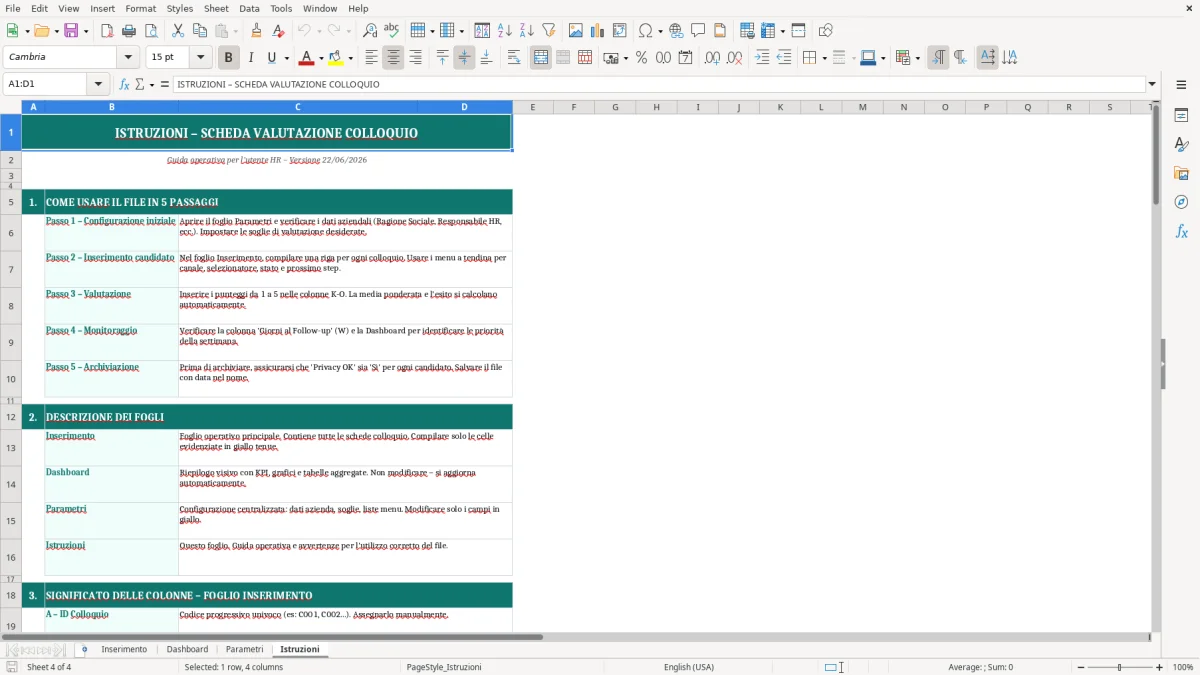The image size is (1200, 675).
Task: Switch to the Inserimento sheet tab
Action: click(x=124, y=649)
